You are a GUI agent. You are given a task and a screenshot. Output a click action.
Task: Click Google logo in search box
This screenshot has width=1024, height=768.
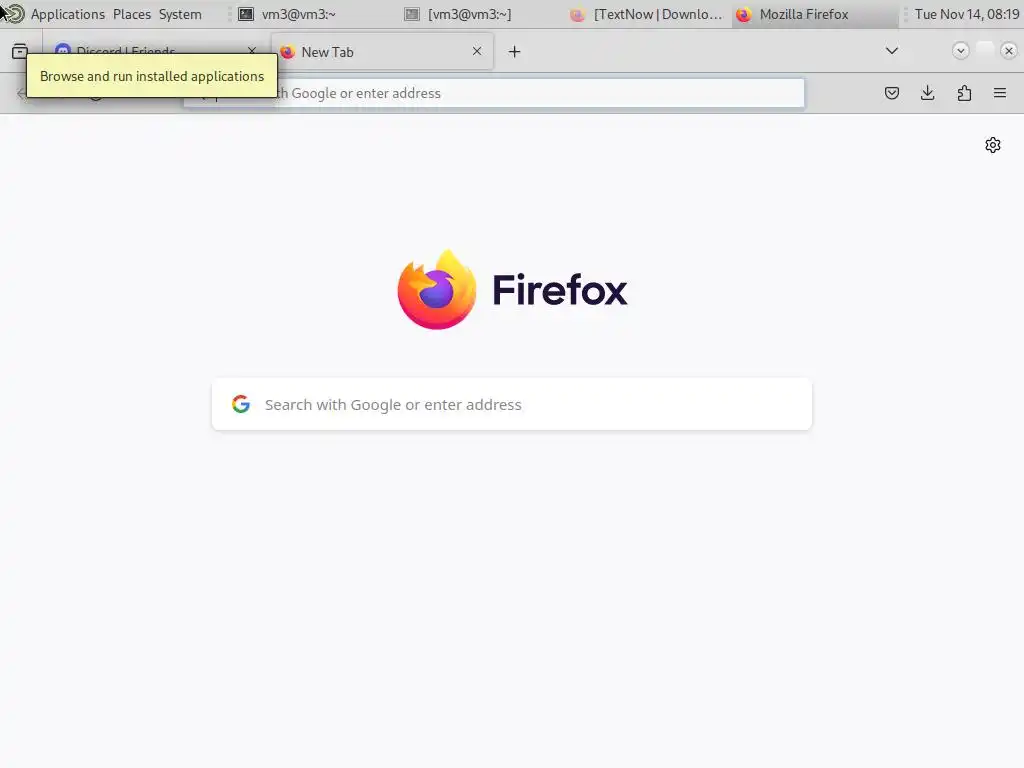click(x=241, y=404)
